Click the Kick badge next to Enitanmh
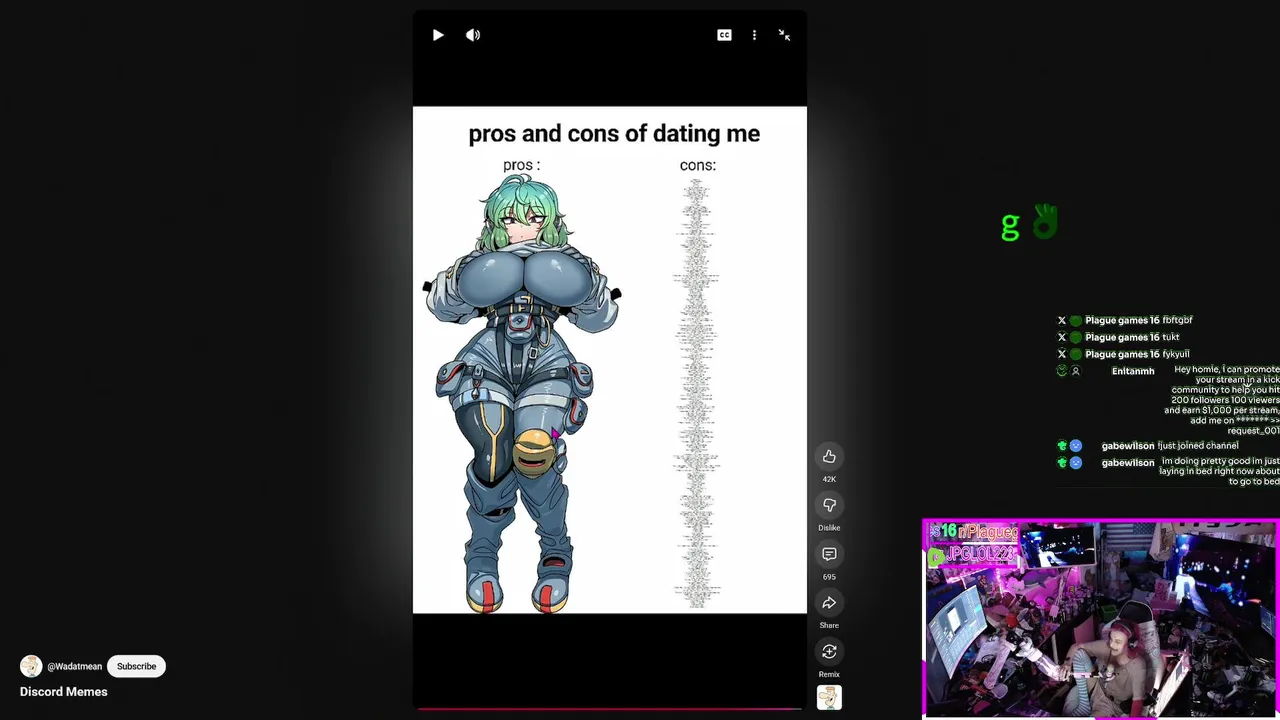 (x=1062, y=371)
